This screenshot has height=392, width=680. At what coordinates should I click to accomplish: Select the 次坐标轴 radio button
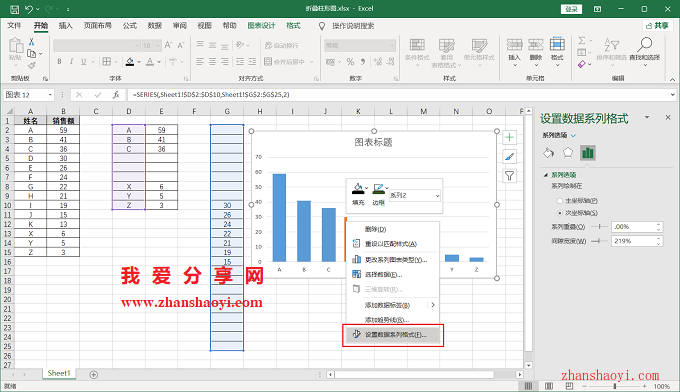(x=559, y=213)
